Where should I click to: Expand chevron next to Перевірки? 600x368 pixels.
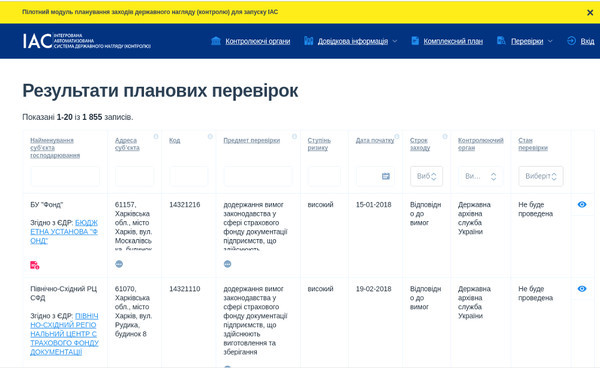point(550,41)
